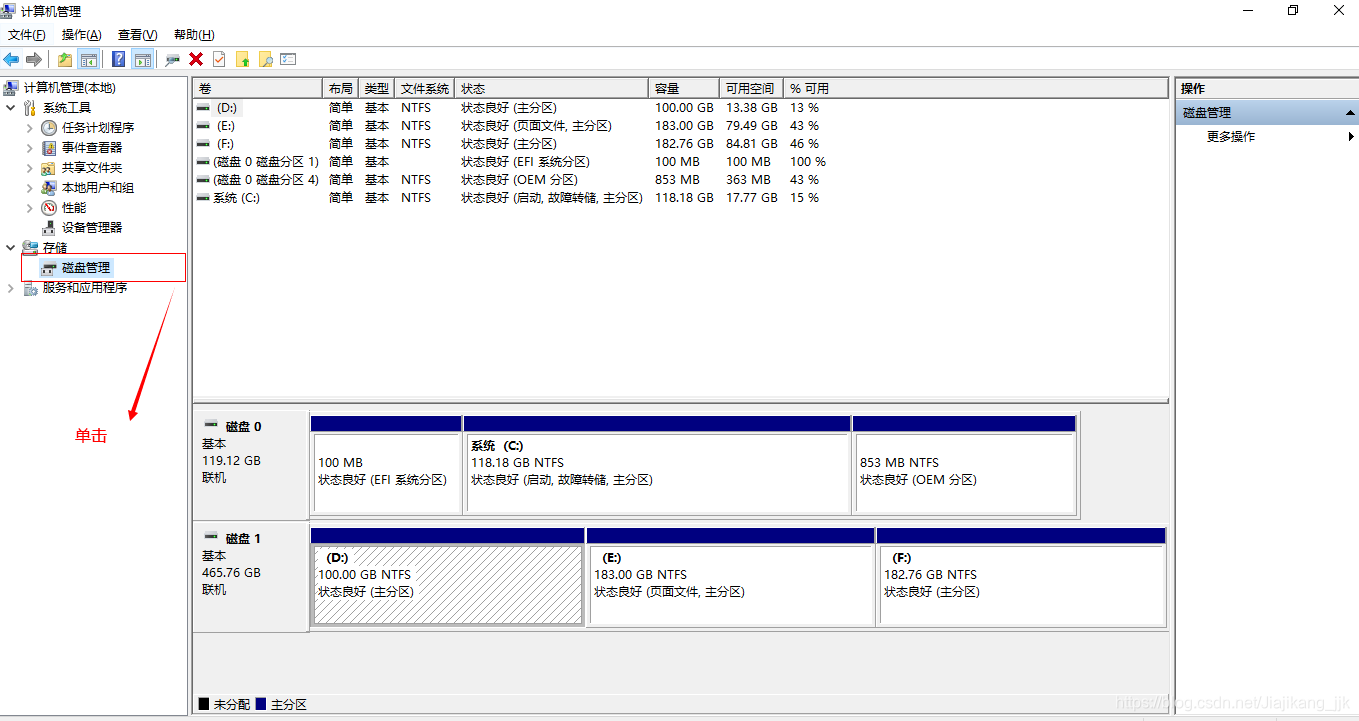Select the 设备管理器 icon in tree

click(x=49, y=228)
